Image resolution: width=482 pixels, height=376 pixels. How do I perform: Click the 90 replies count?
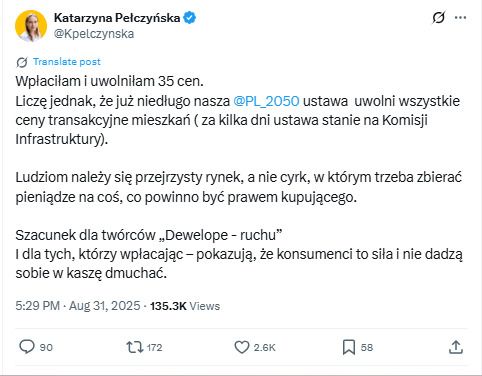pyautogui.click(x=46, y=347)
